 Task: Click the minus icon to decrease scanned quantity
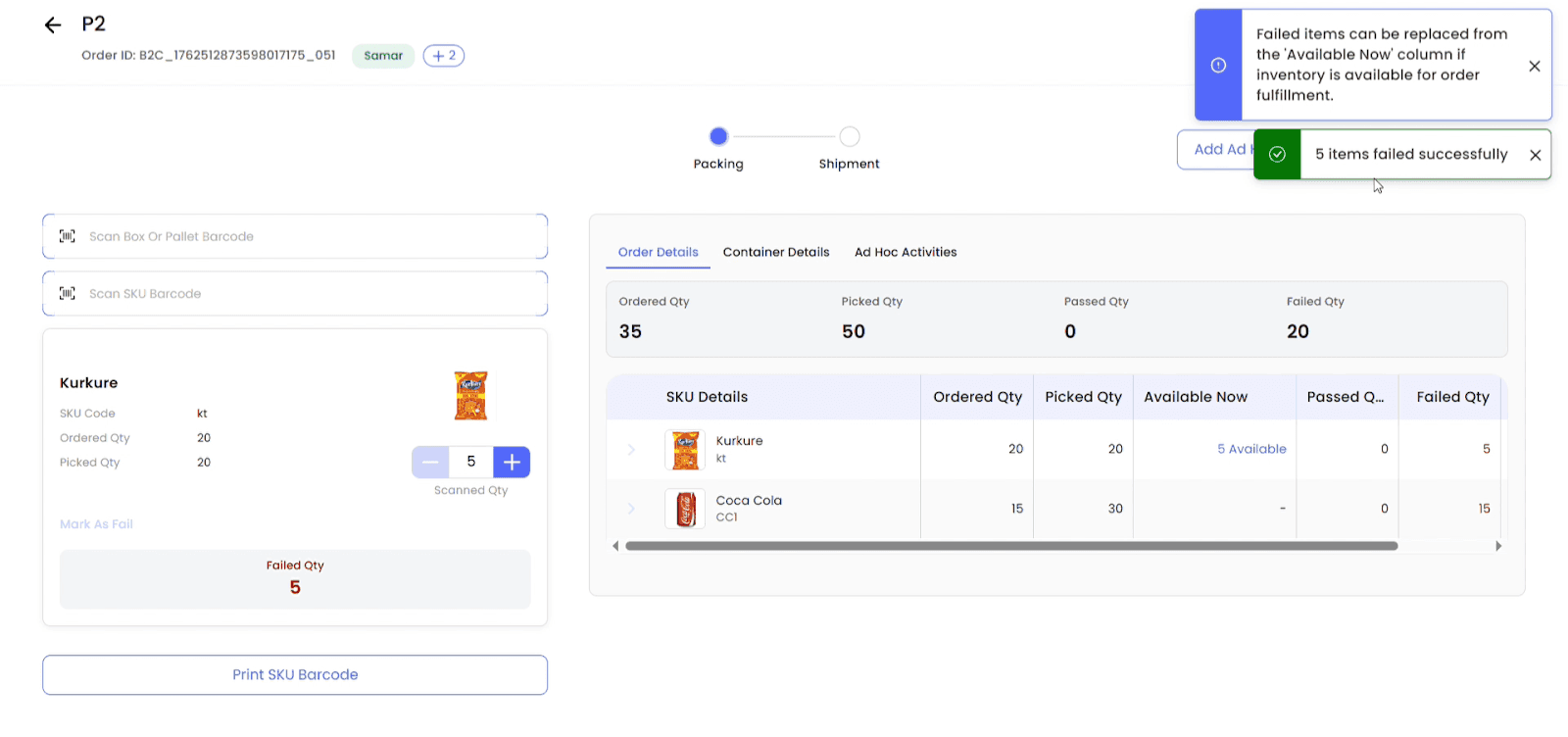[430, 462]
